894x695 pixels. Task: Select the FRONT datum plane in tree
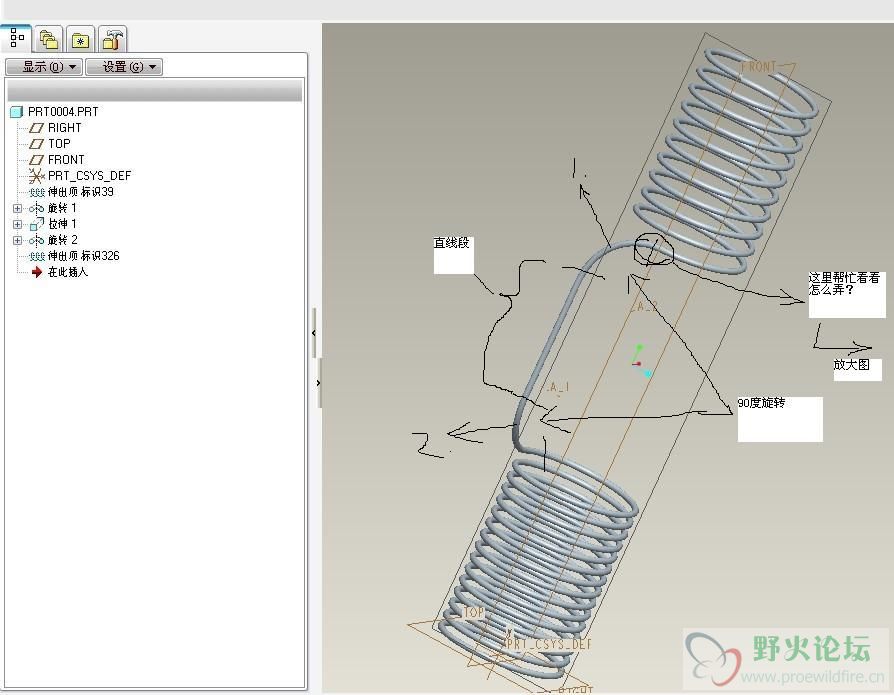click(56, 160)
